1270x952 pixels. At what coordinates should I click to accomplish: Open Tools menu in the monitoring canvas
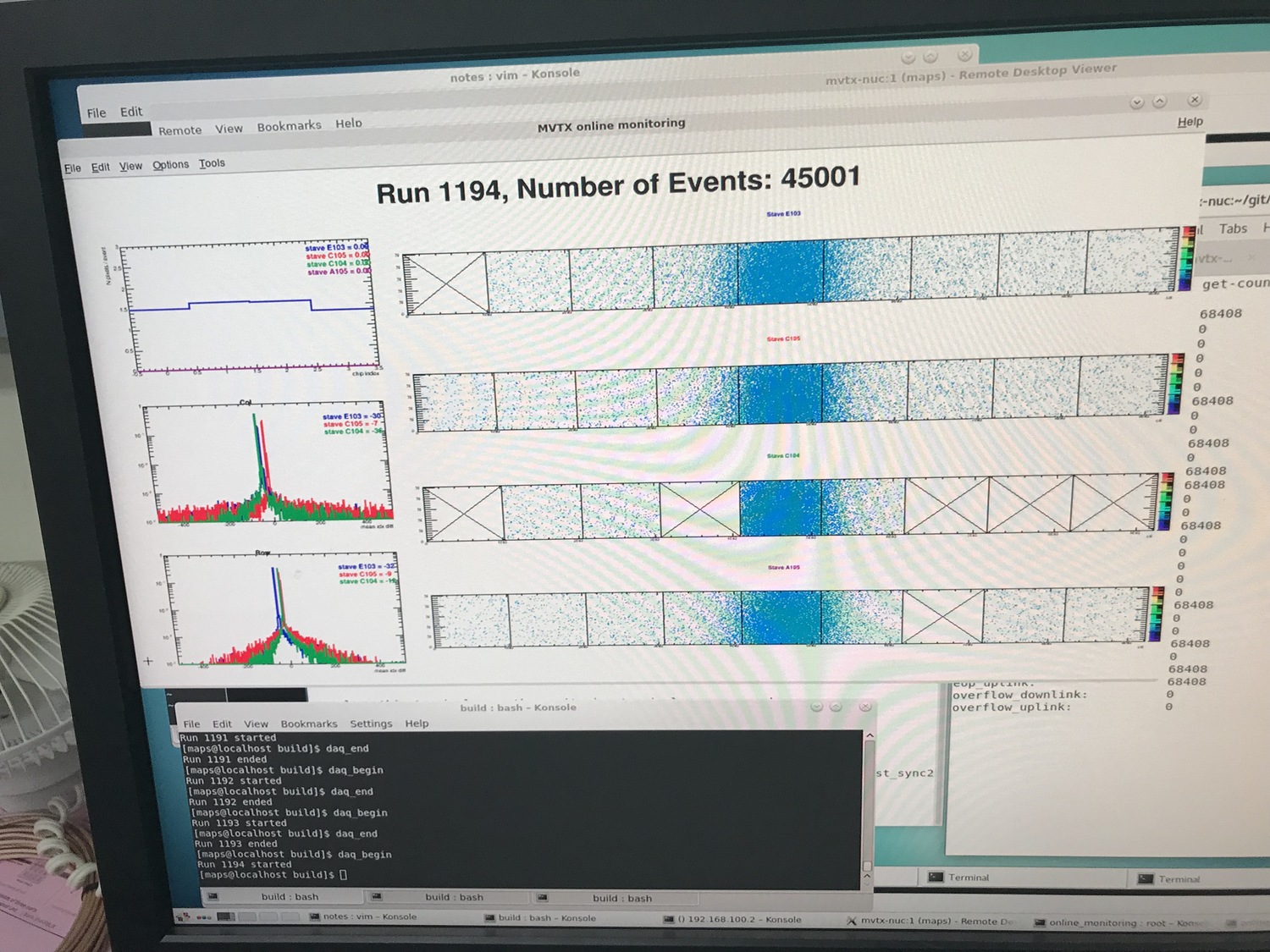tap(212, 163)
